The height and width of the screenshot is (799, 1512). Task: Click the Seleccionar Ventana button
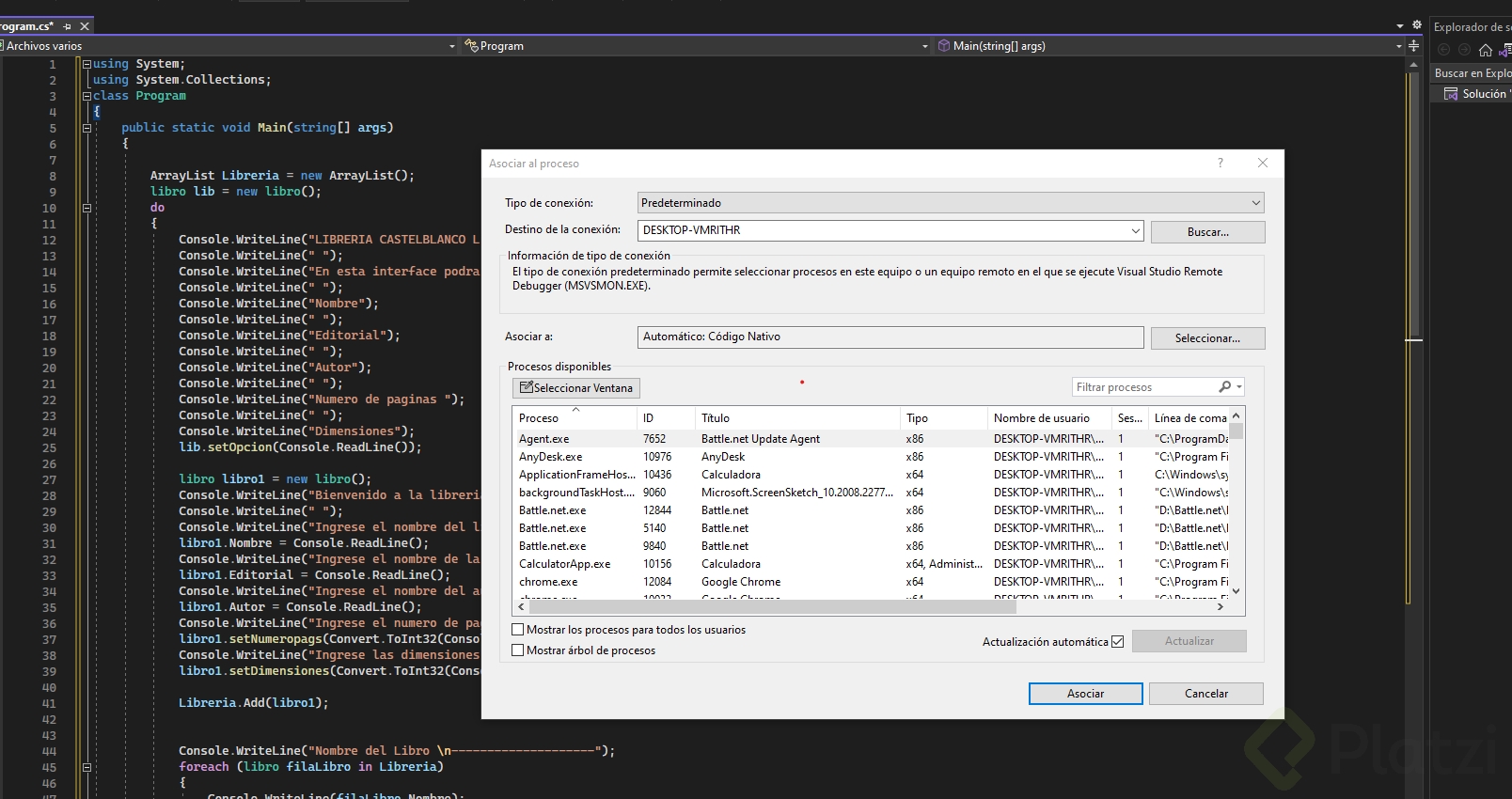(x=576, y=388)
